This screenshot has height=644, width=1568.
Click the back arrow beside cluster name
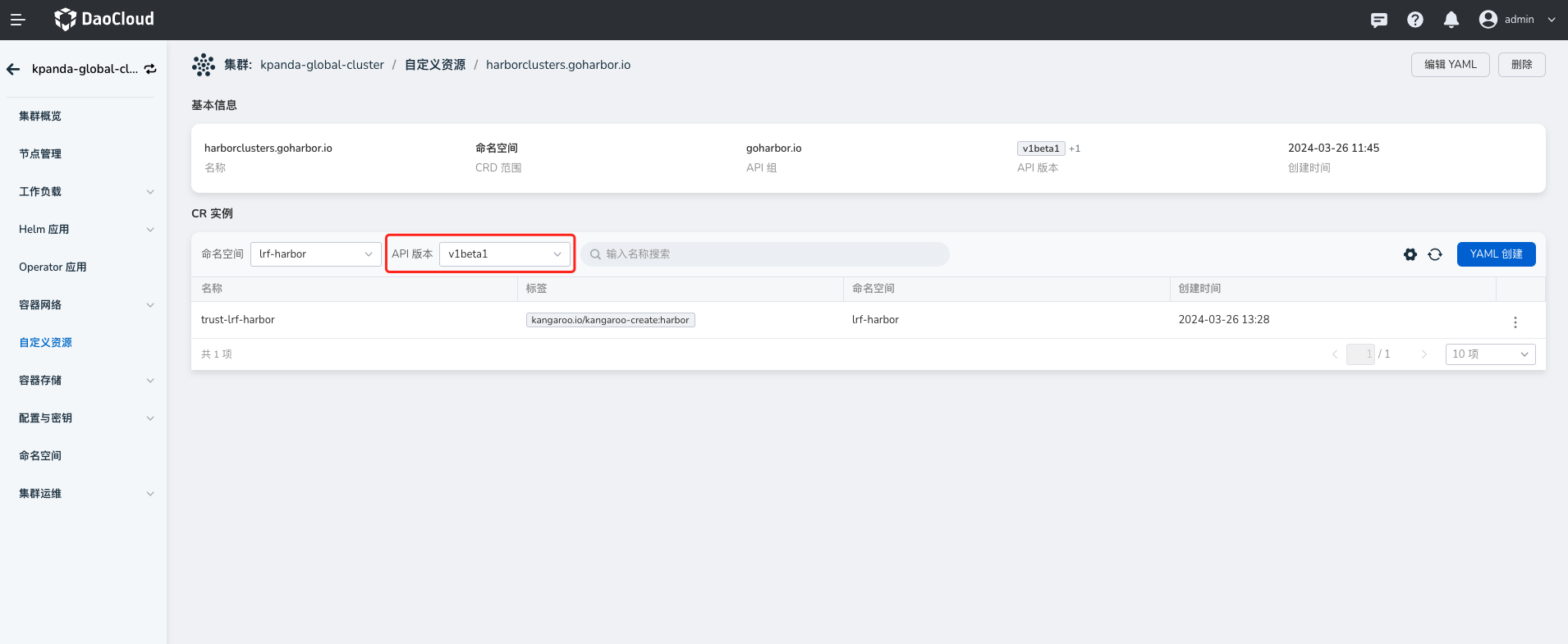coord(13,69)
